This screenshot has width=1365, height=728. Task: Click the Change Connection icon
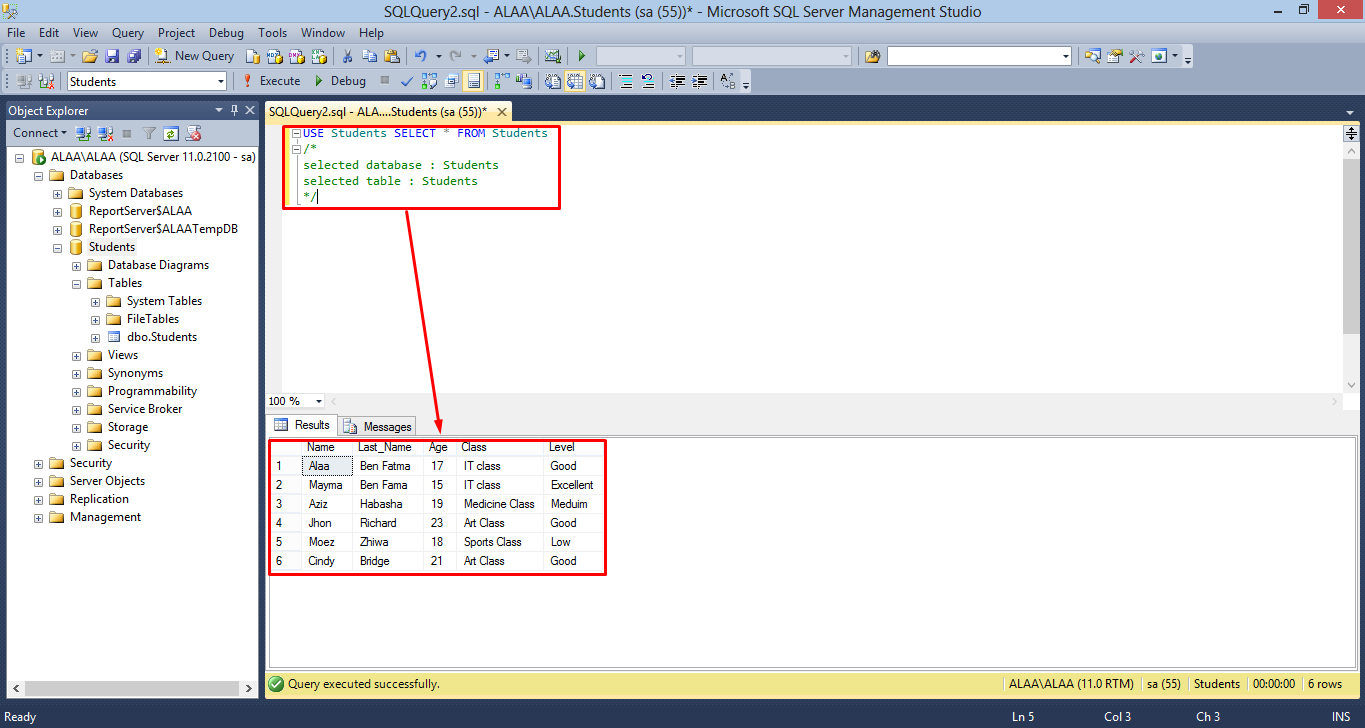46,81
